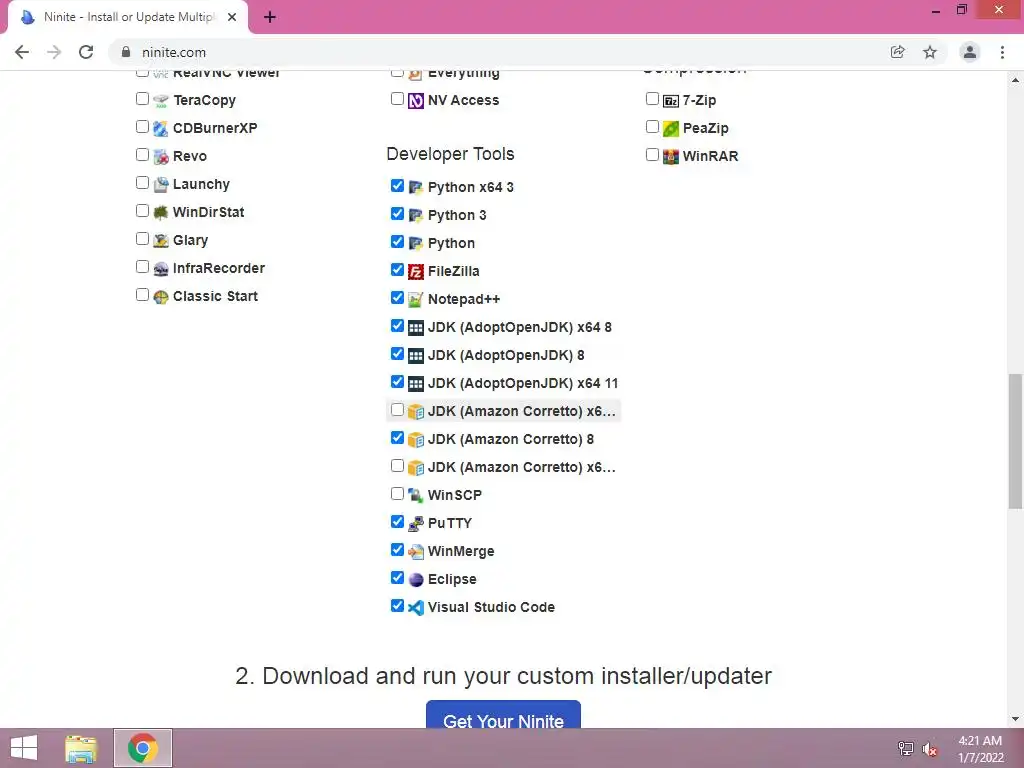Open the network tray icon
Image resolution: width=1024 pixels, height=768 pixels.
point(906,749)
